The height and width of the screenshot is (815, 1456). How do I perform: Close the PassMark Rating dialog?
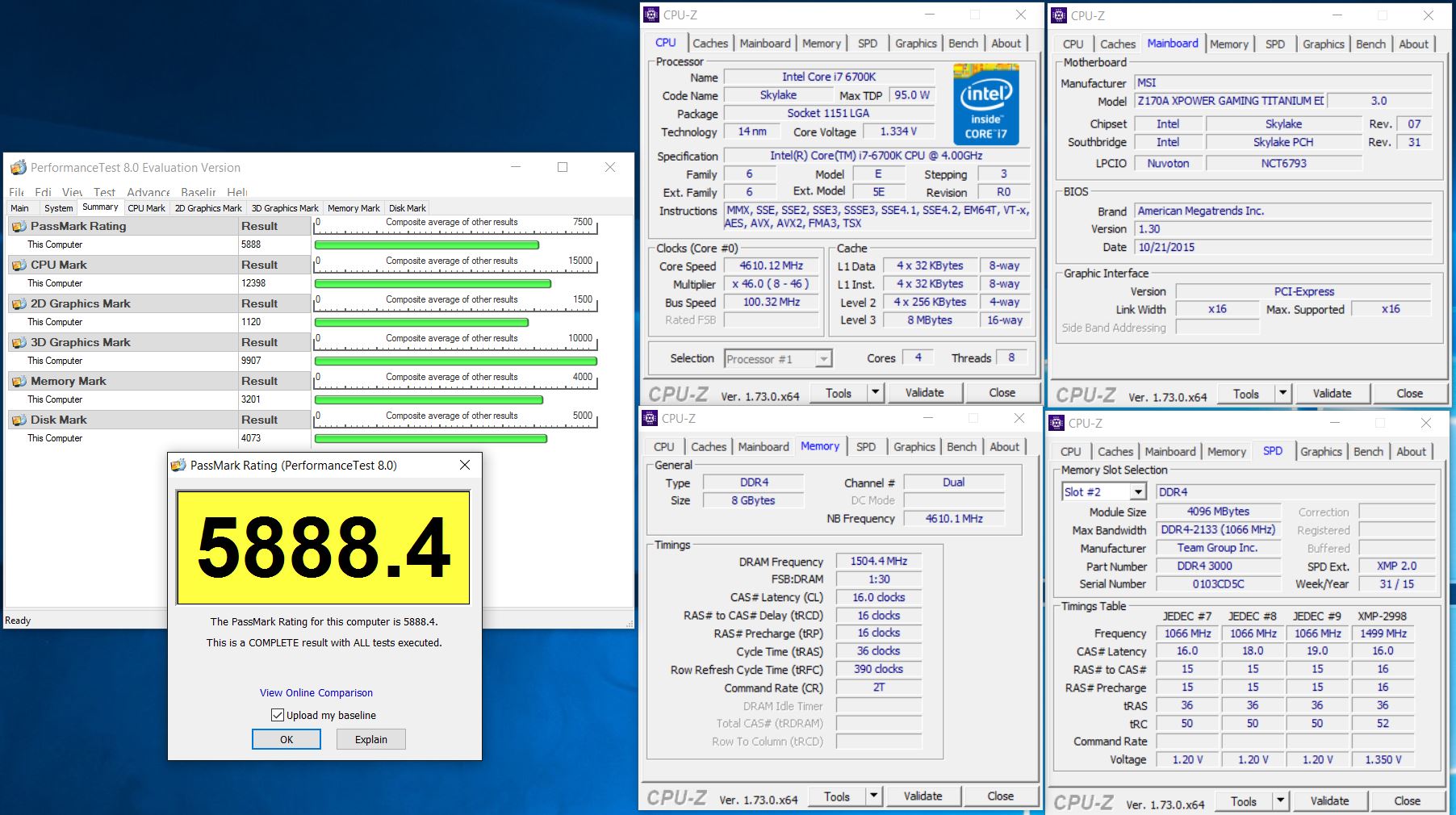click(464, 465)
